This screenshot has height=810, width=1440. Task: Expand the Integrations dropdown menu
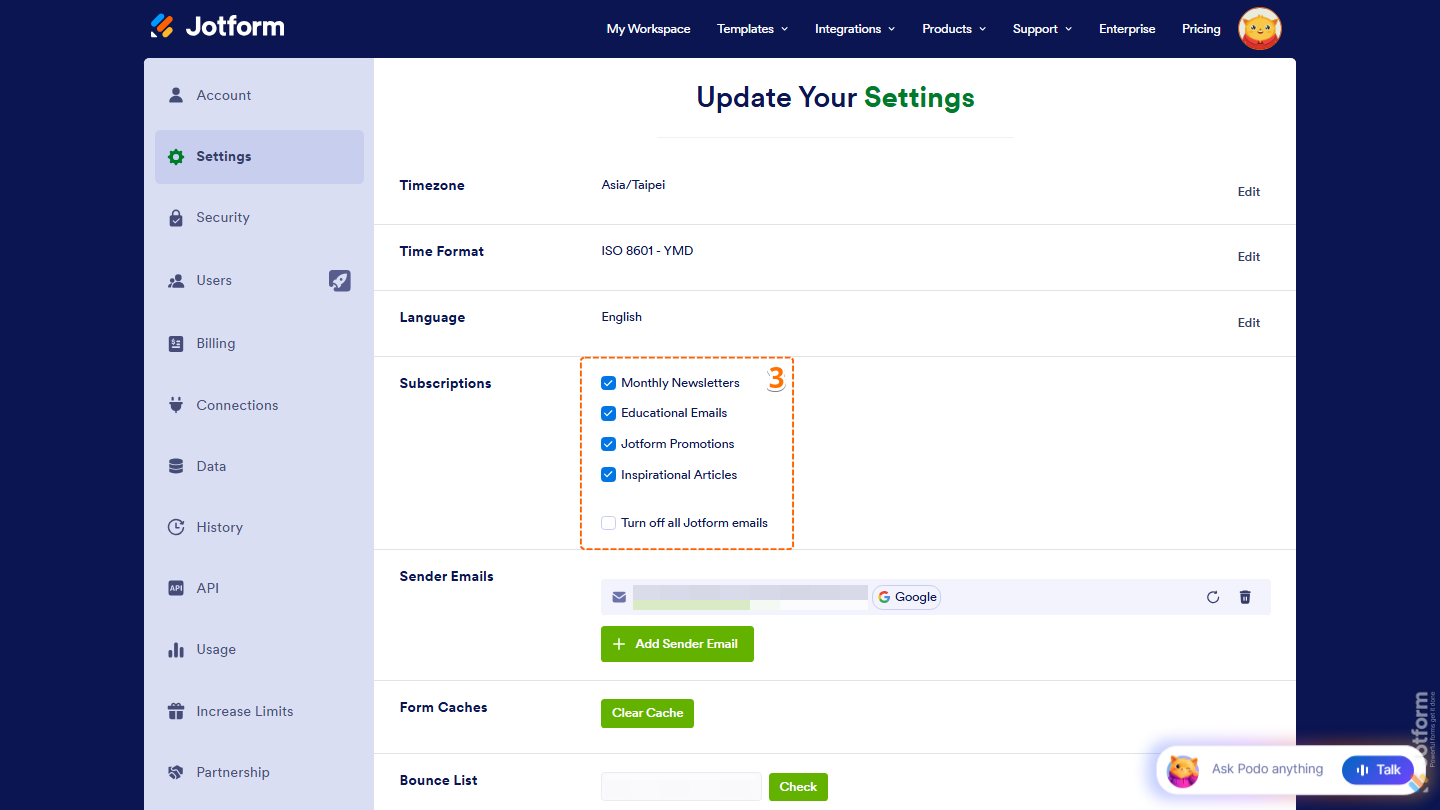pyautogui.click(x=855, y=29)
